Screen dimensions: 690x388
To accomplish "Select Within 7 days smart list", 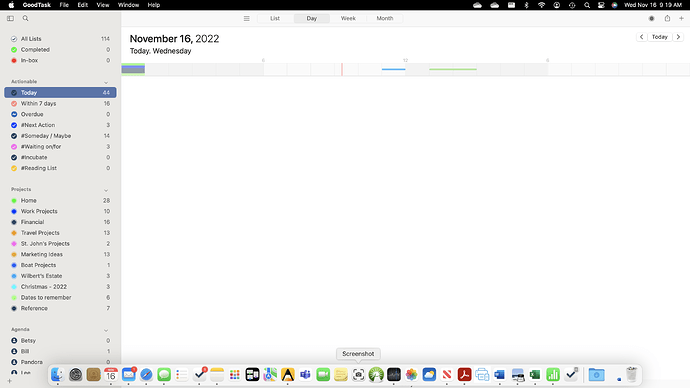I will coord(60,103).
